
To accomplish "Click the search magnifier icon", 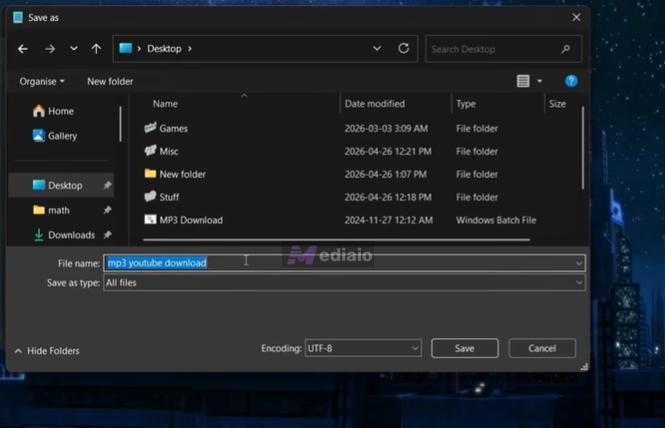I will [x=566, y=49].
